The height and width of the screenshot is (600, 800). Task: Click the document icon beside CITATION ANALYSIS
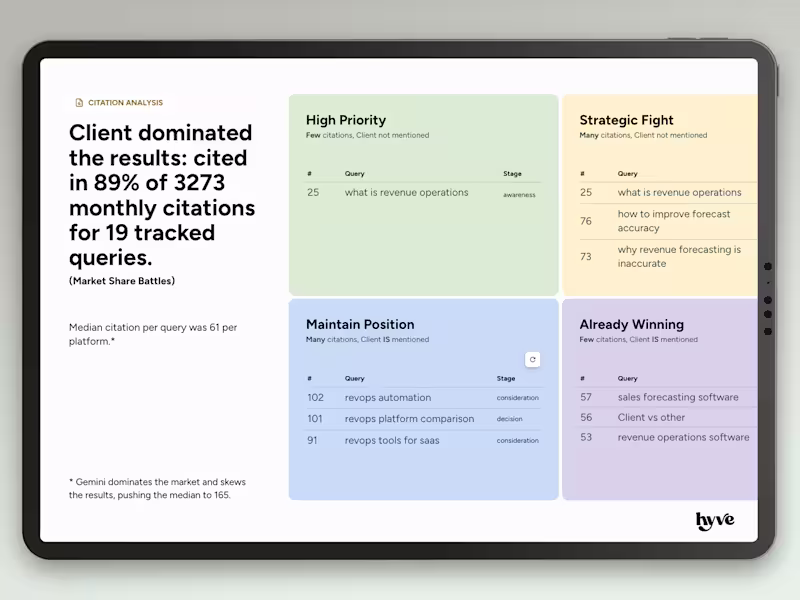coord(78,102)
